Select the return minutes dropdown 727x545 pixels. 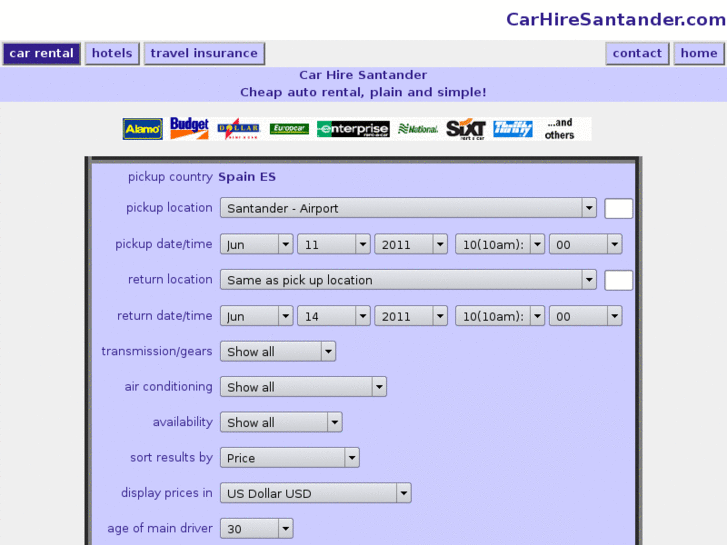(585, 316)
